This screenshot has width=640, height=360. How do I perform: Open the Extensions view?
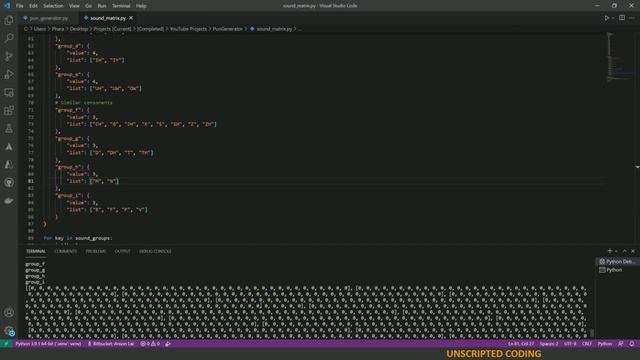click(x=9, y=111)
